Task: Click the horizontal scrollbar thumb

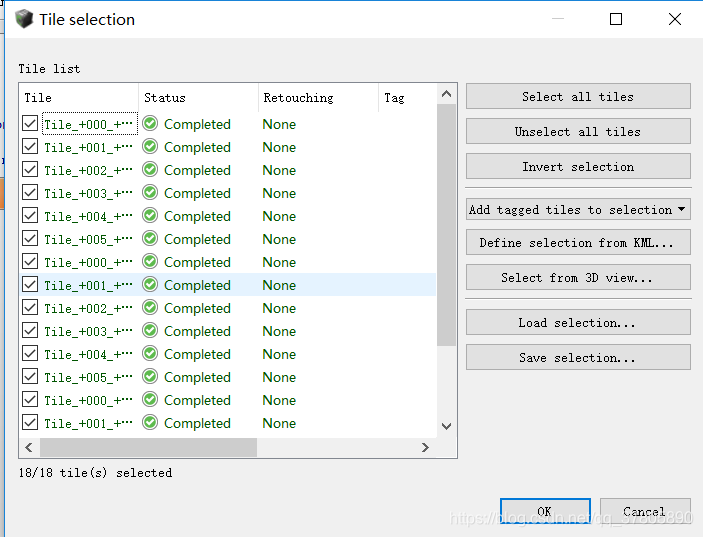Action: click(148, 447)
